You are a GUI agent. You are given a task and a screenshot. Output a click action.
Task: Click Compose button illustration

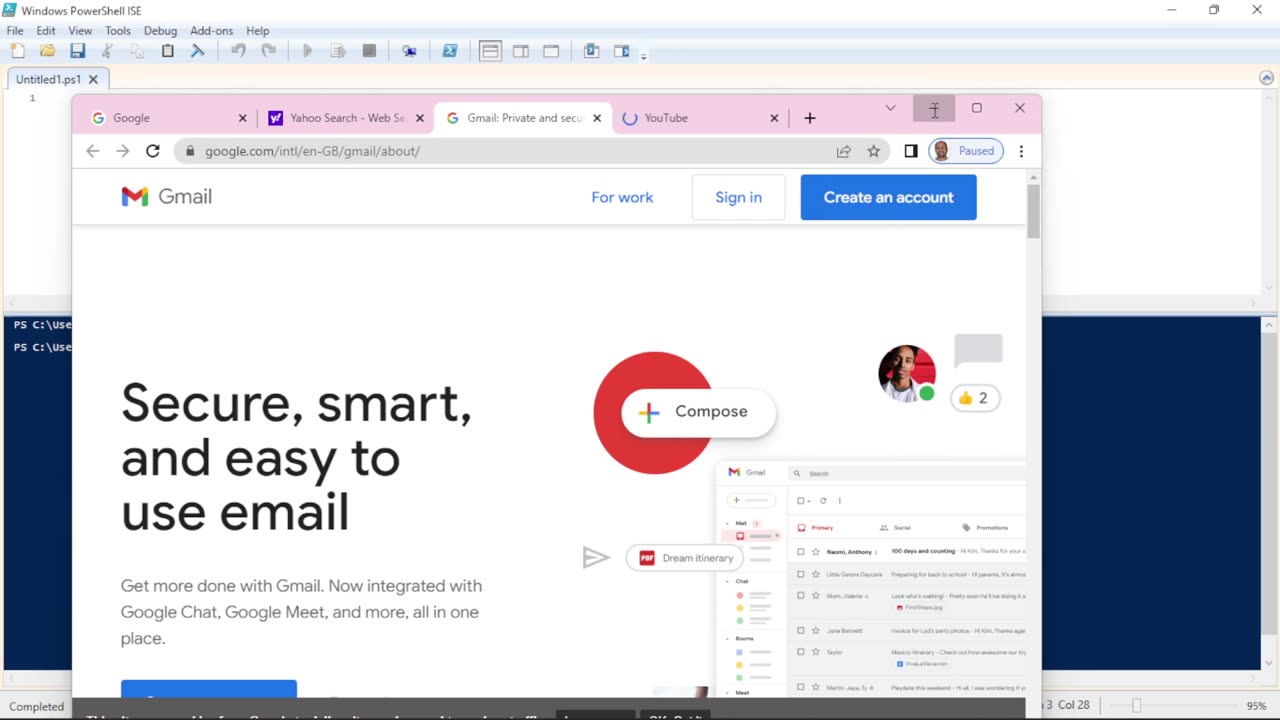tap(698, 411)
